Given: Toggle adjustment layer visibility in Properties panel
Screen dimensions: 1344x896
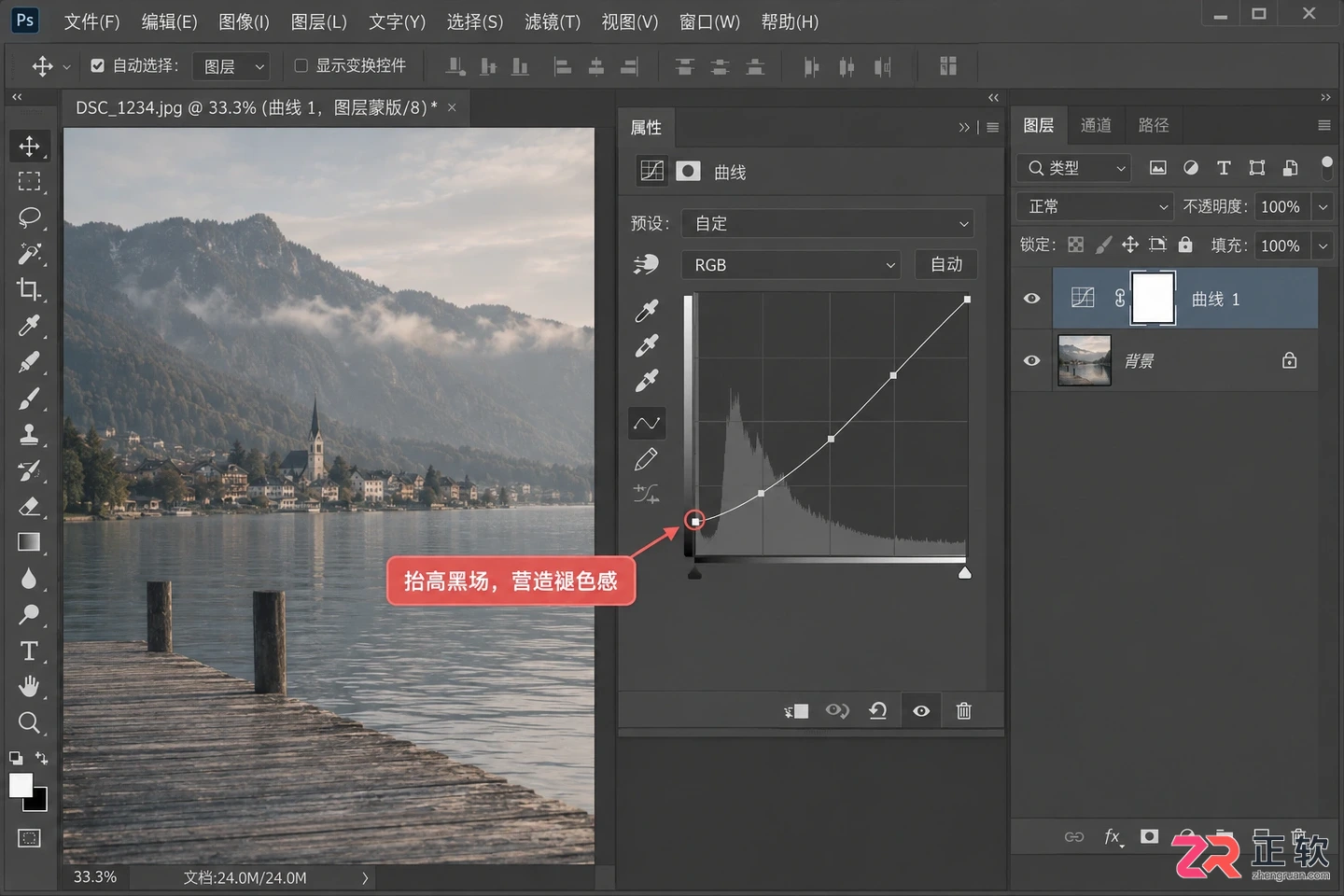Looking at the screenshot, I should pos(921,711).
